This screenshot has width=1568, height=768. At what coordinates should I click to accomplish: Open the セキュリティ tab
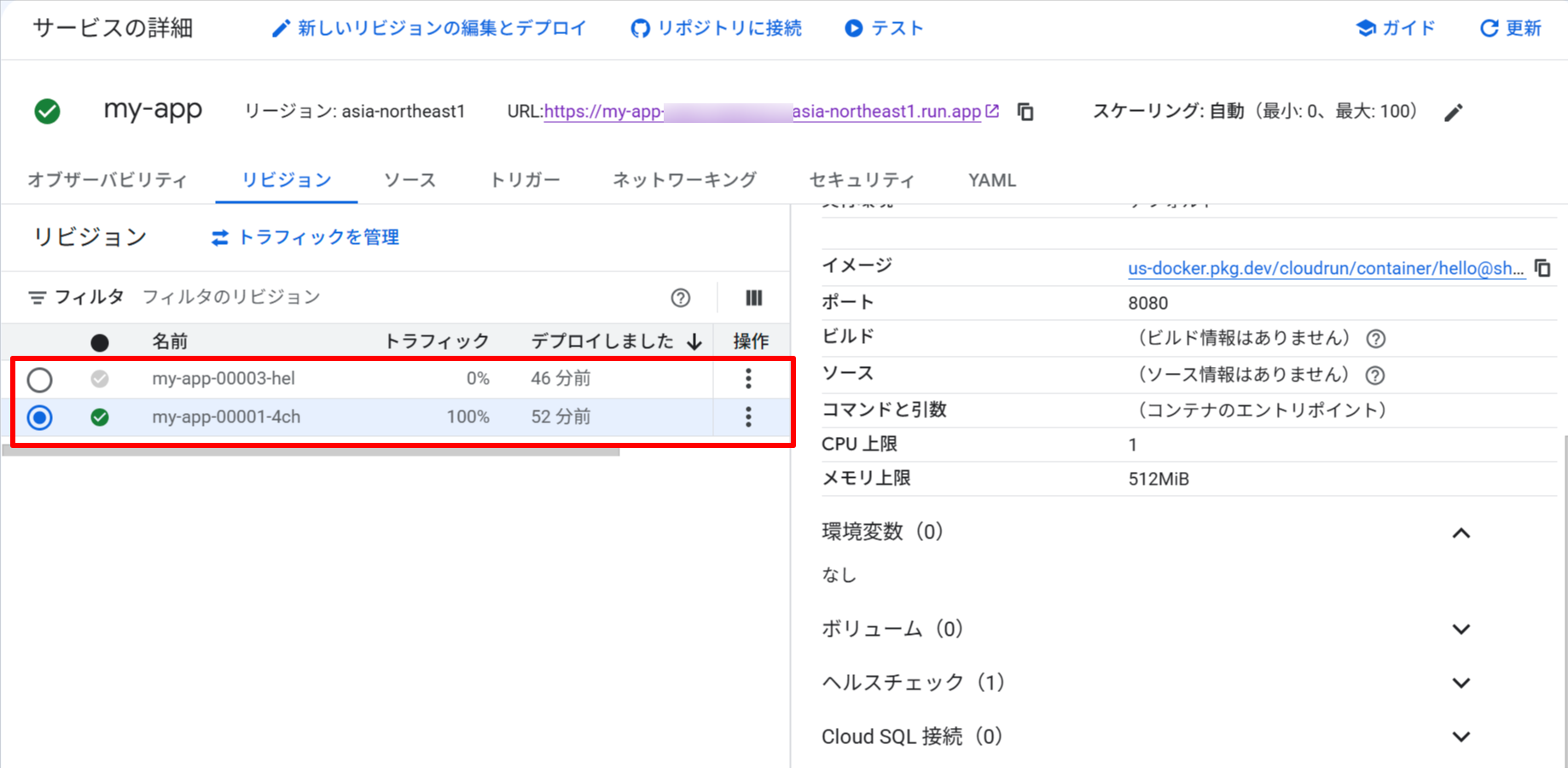pos(862,180)
